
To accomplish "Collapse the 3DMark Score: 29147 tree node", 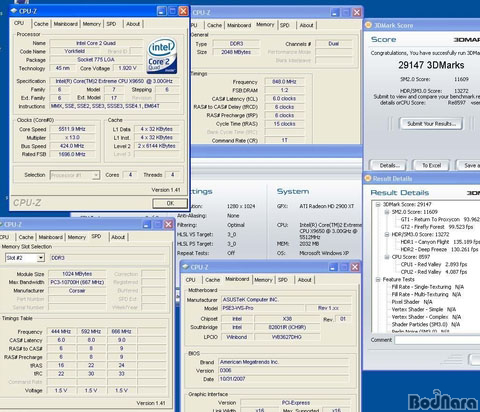I will pos(378,204).
